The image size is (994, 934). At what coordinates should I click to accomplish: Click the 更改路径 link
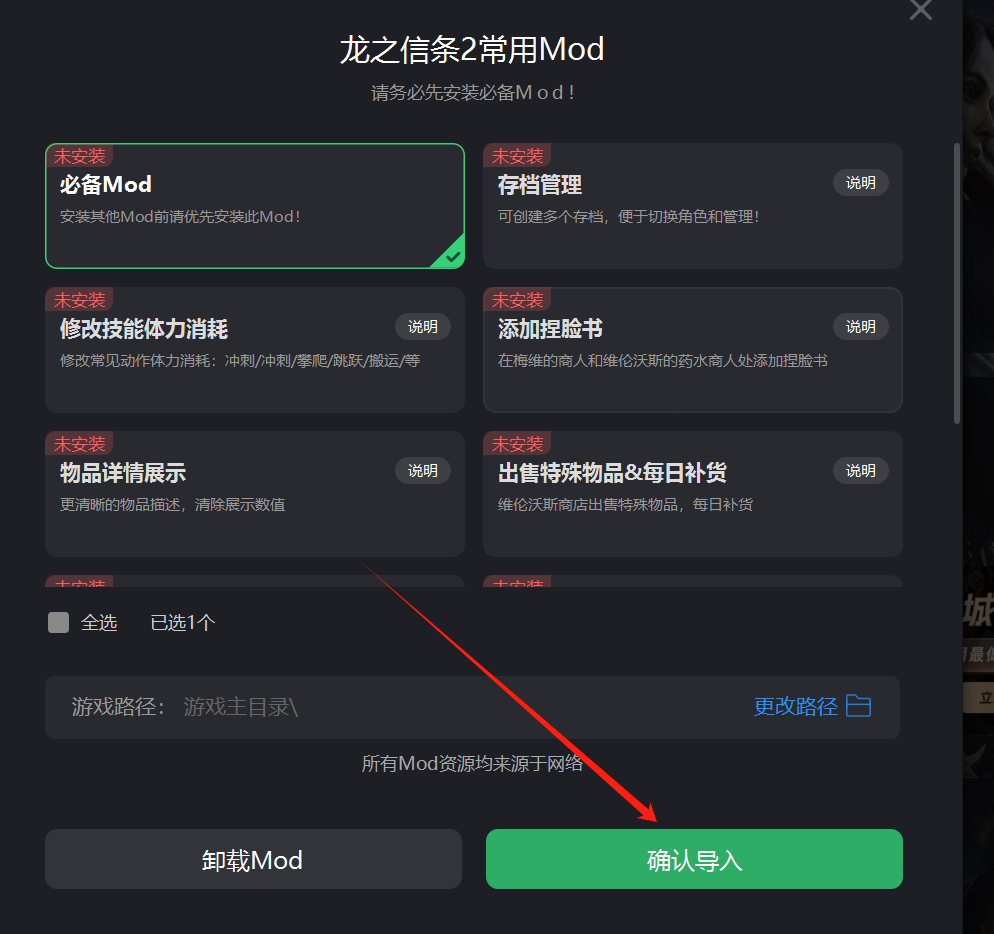[796, 706]
